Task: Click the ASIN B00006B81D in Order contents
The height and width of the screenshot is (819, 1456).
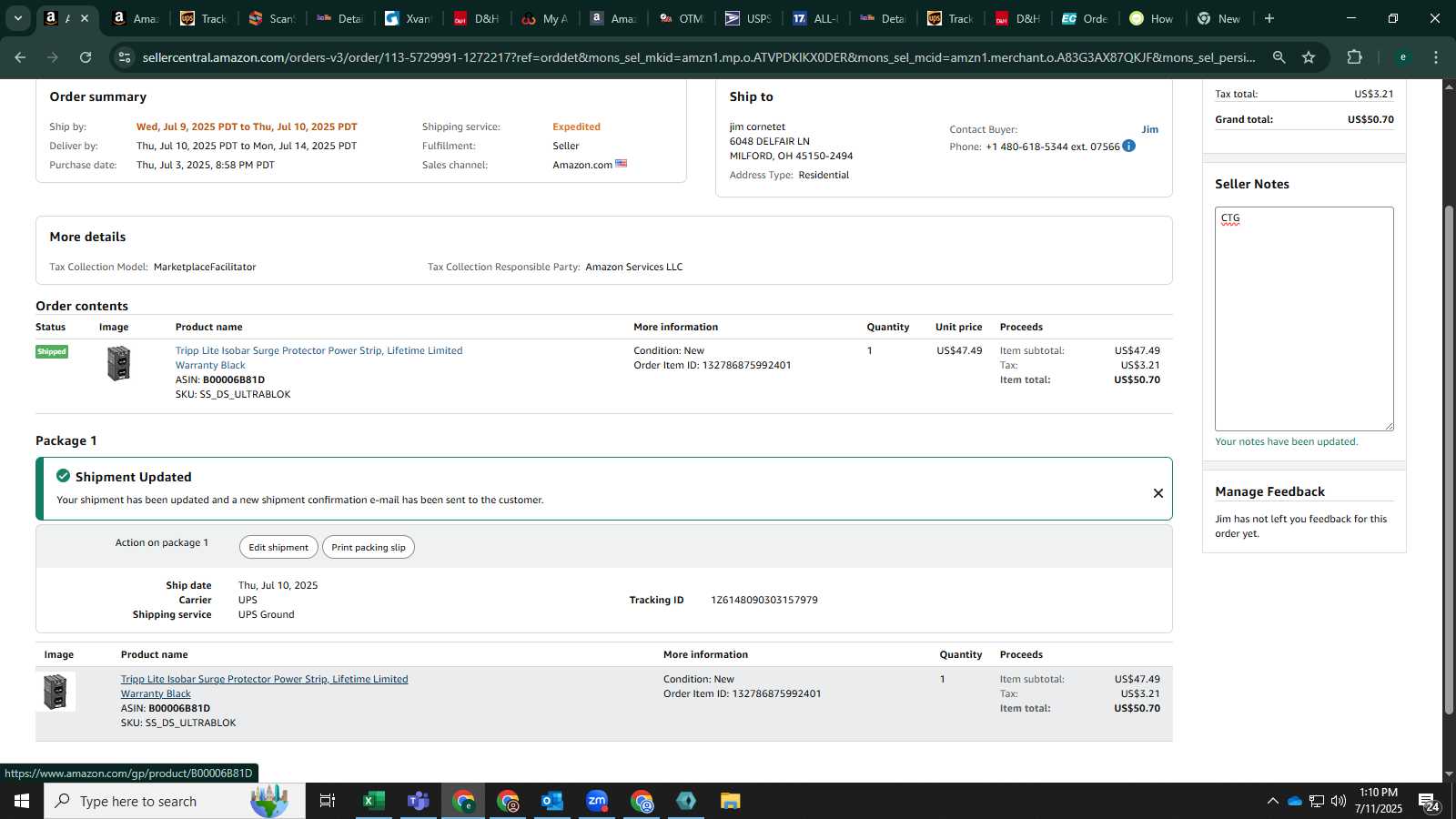Action: pyautogui.click(x=234, y=379)
